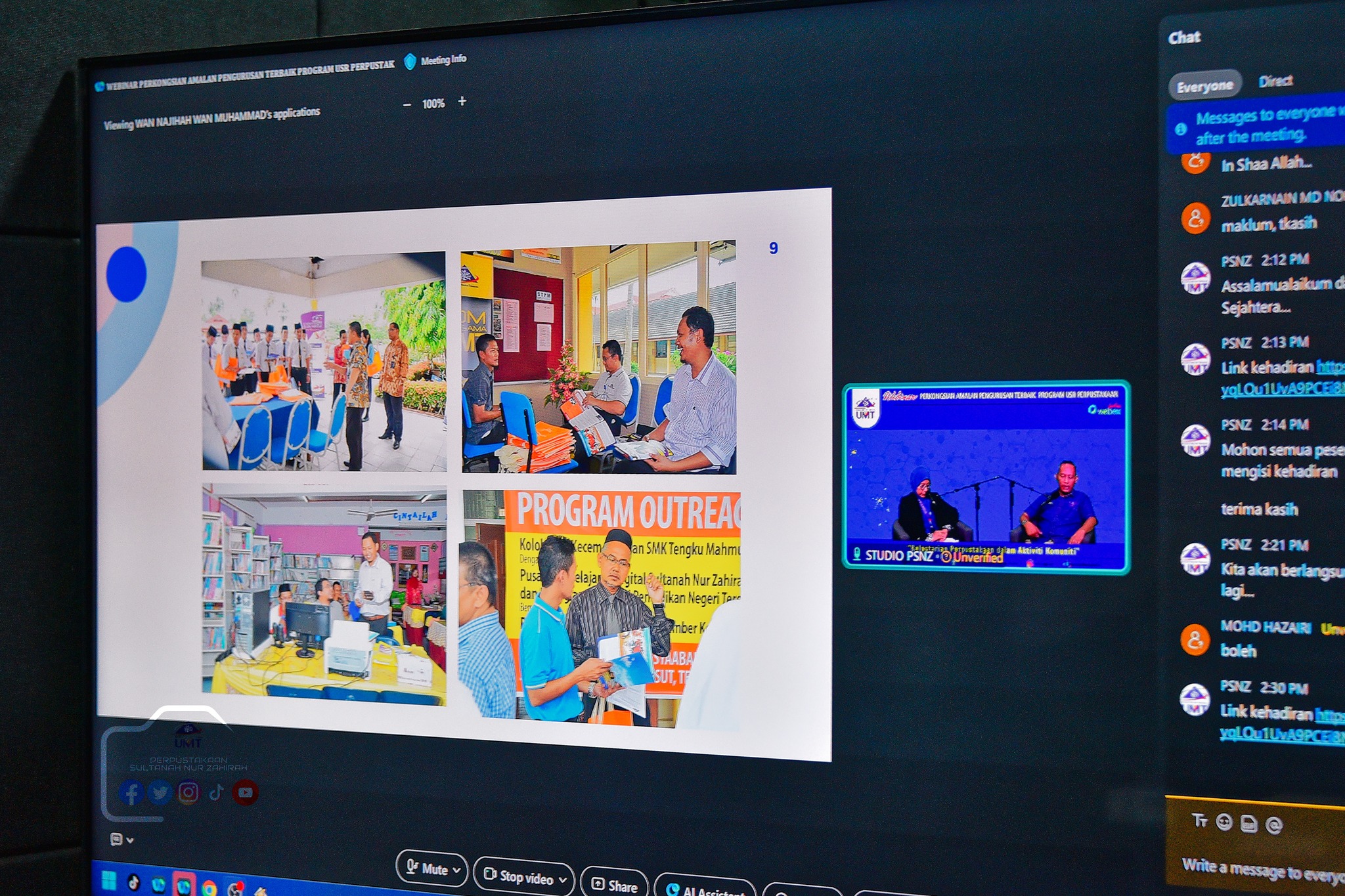This screenshot has height=896, width=1345.
Task: Click the zoom in plus button
Action: (x=462, y=101)
